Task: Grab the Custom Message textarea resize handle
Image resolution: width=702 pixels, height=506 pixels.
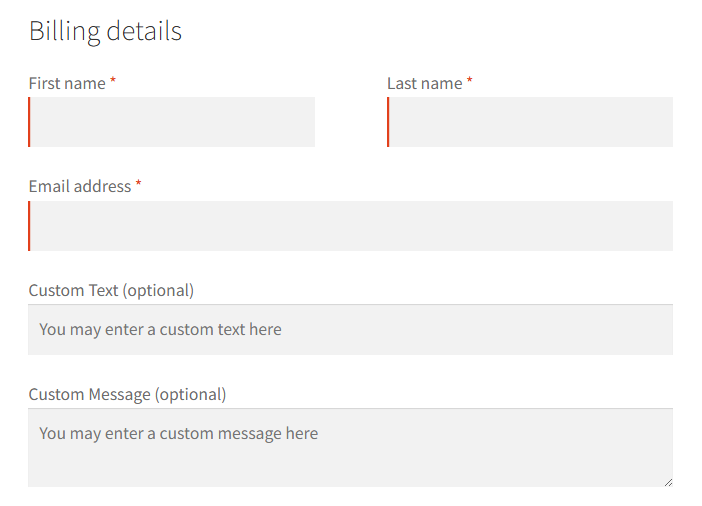Action: [x=668, y=482]
